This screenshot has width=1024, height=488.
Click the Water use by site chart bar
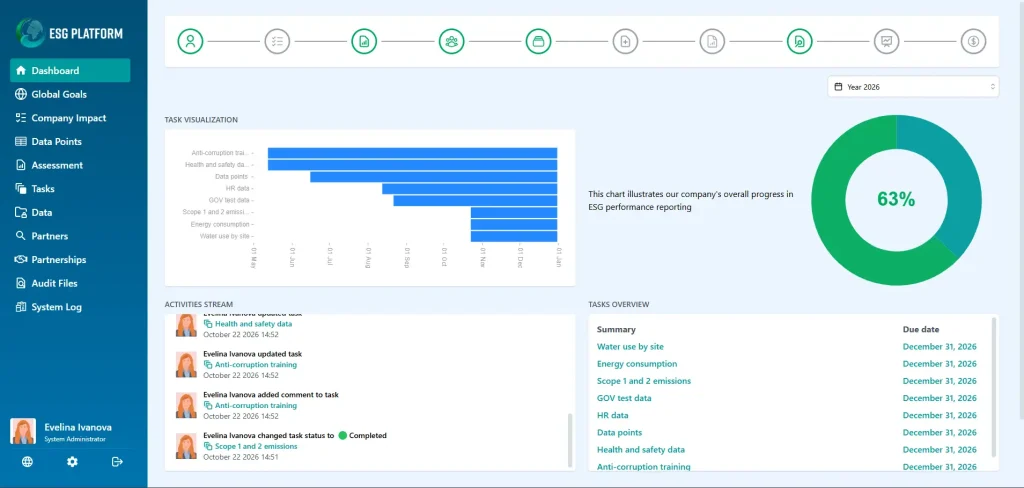tap(514, 236)
